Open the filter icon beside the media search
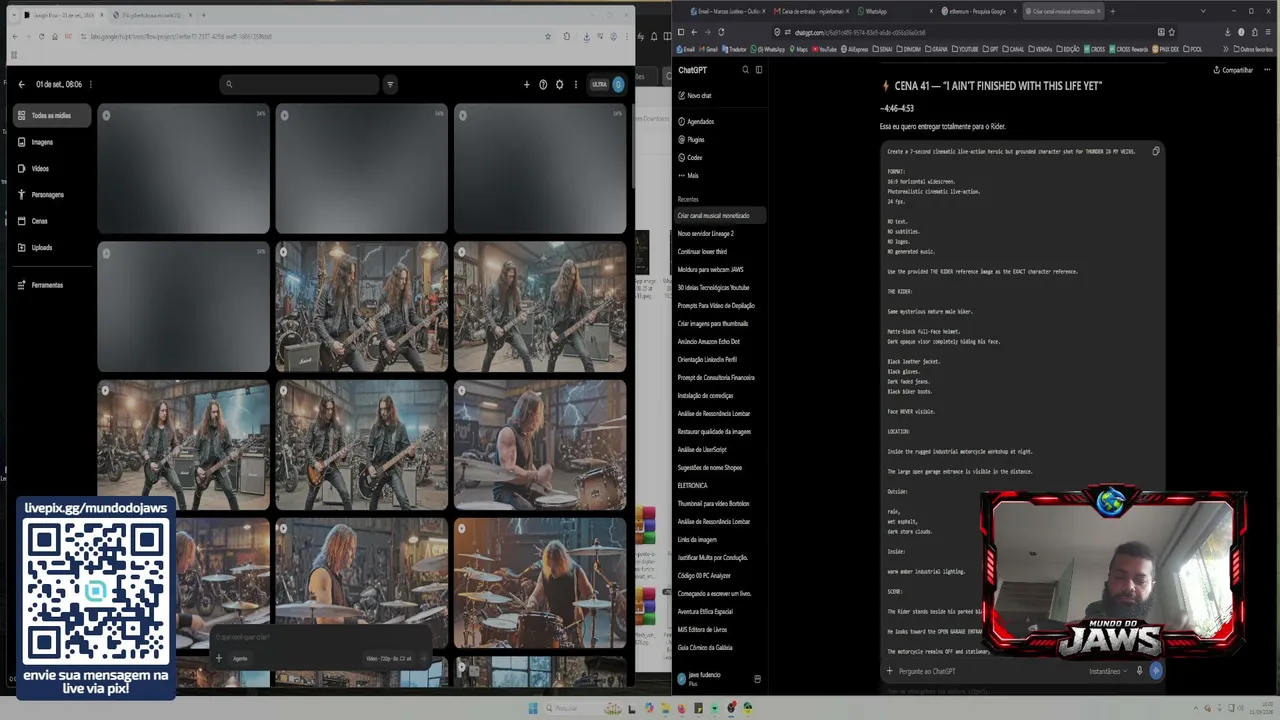Image resolution: width=1280 pixels, height=720 pixels. coord(390,85)
